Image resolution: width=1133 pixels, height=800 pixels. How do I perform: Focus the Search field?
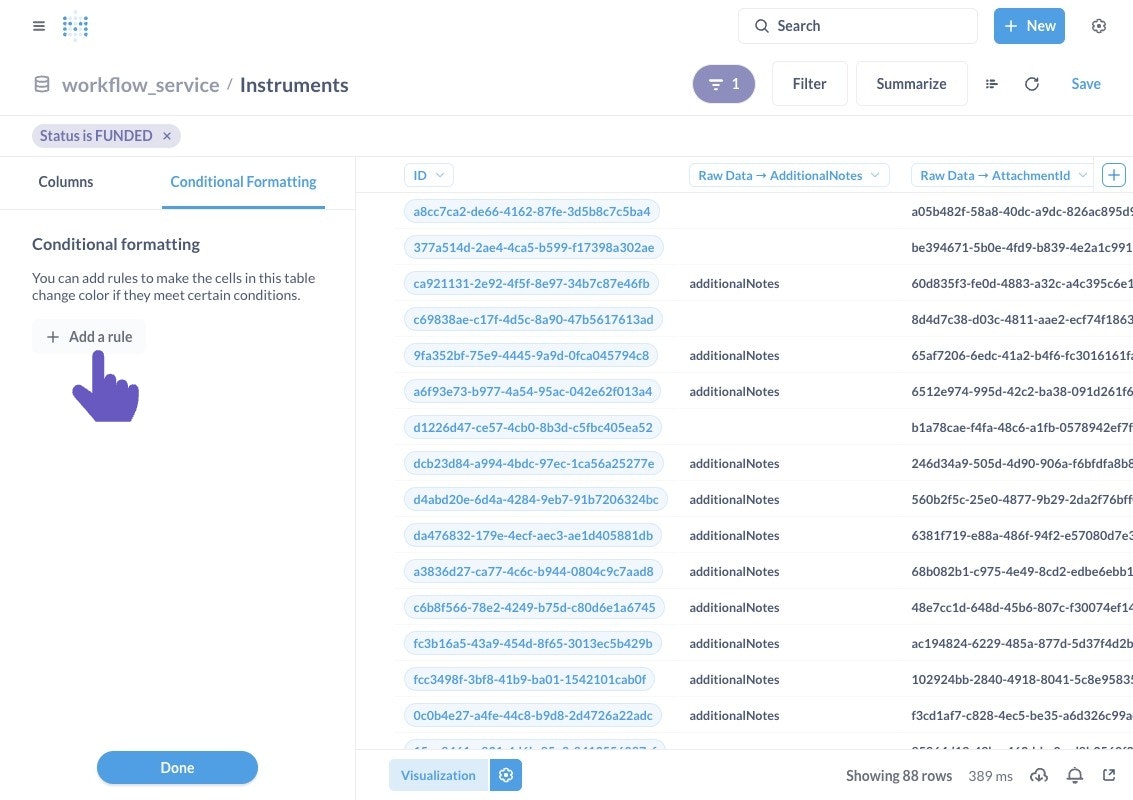[858, 26]
